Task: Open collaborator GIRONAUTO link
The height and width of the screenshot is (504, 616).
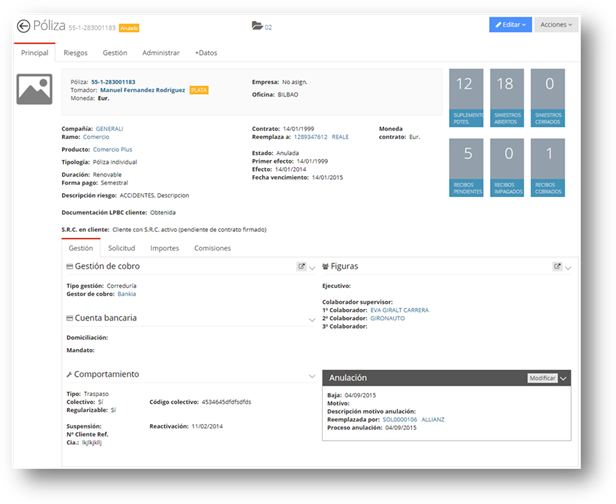Action: 387,318
